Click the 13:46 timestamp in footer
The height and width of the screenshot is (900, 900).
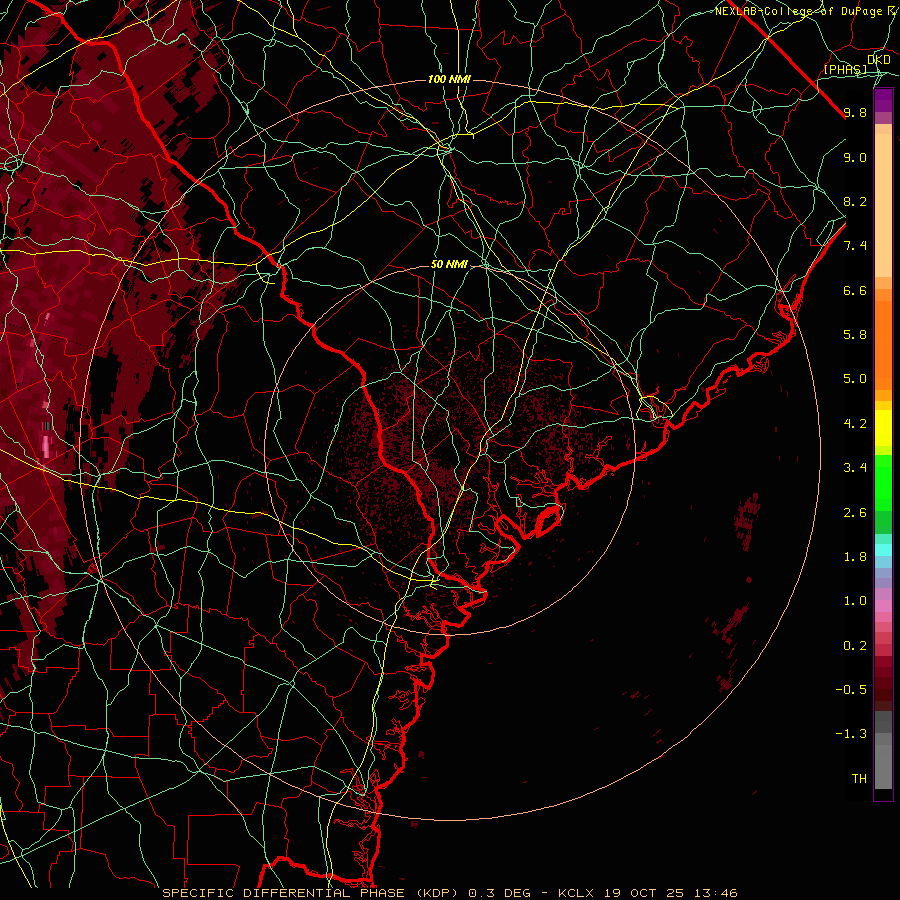[717, 893]
